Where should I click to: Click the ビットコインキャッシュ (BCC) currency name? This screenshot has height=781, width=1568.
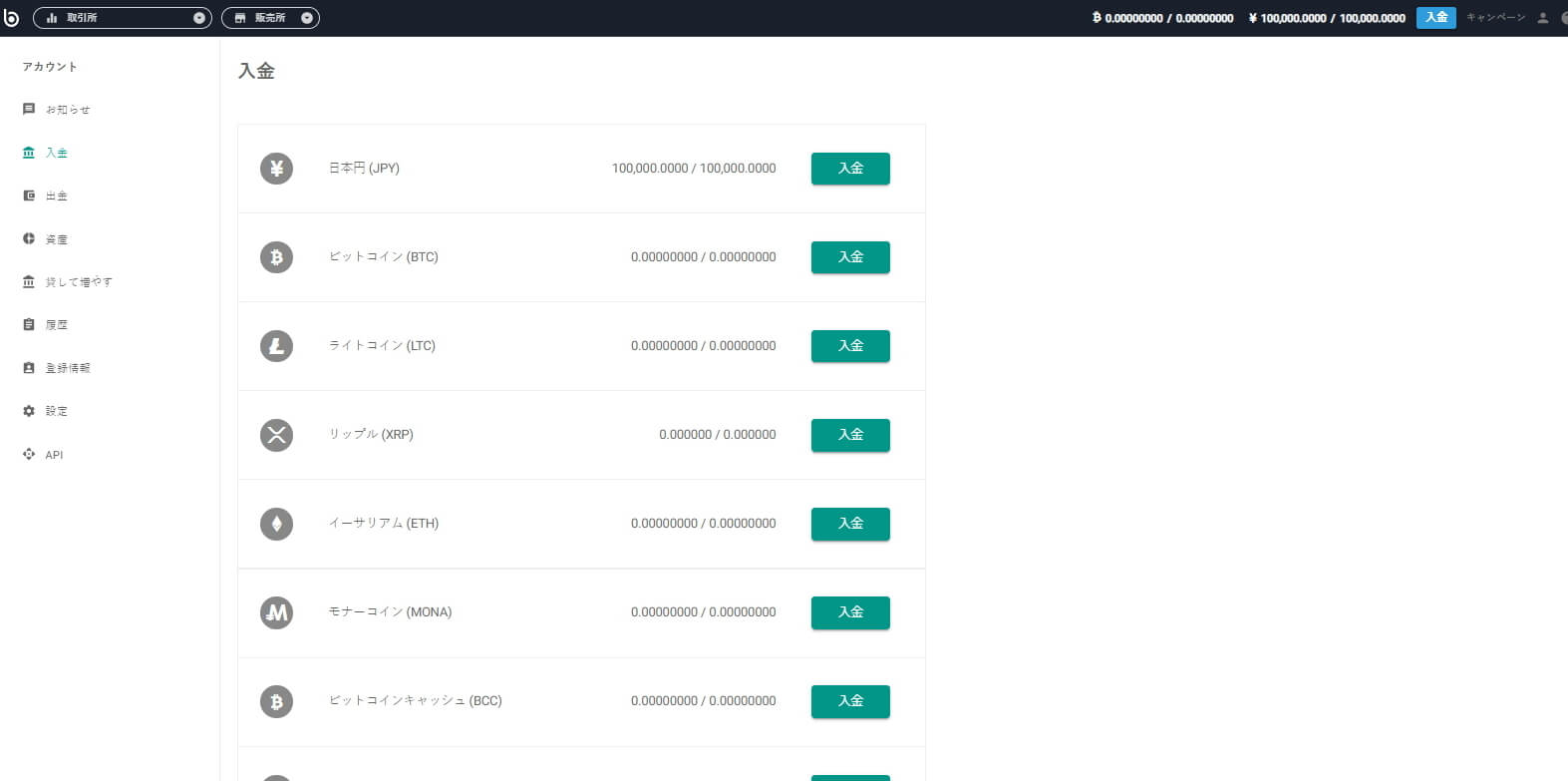tap(416, 701)
